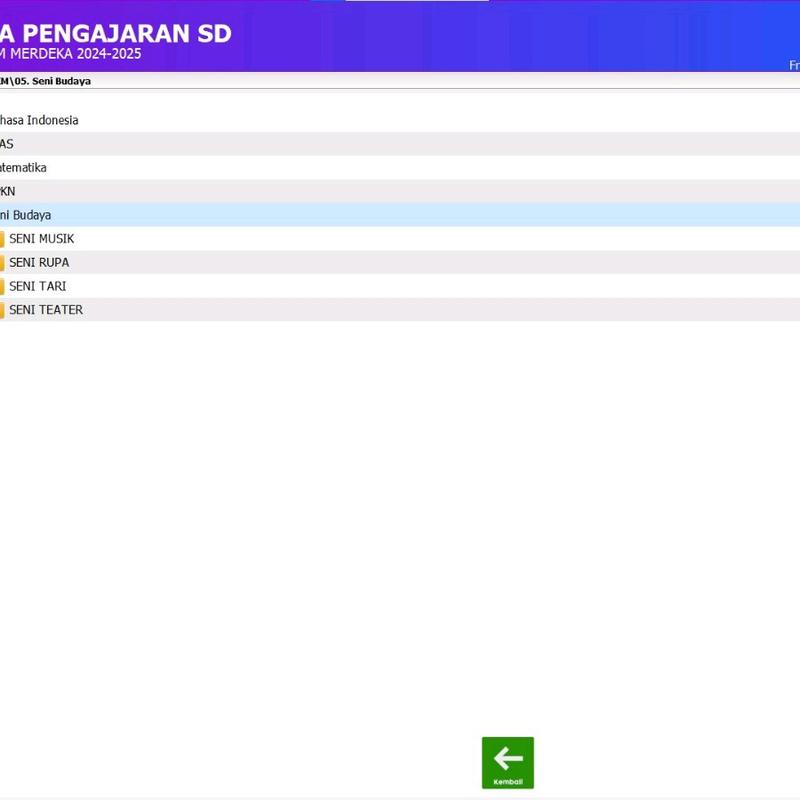The image size is (800, 800).
Task: Select the highlighted Seni Budaya row
Action: click(x=400, y=215)
